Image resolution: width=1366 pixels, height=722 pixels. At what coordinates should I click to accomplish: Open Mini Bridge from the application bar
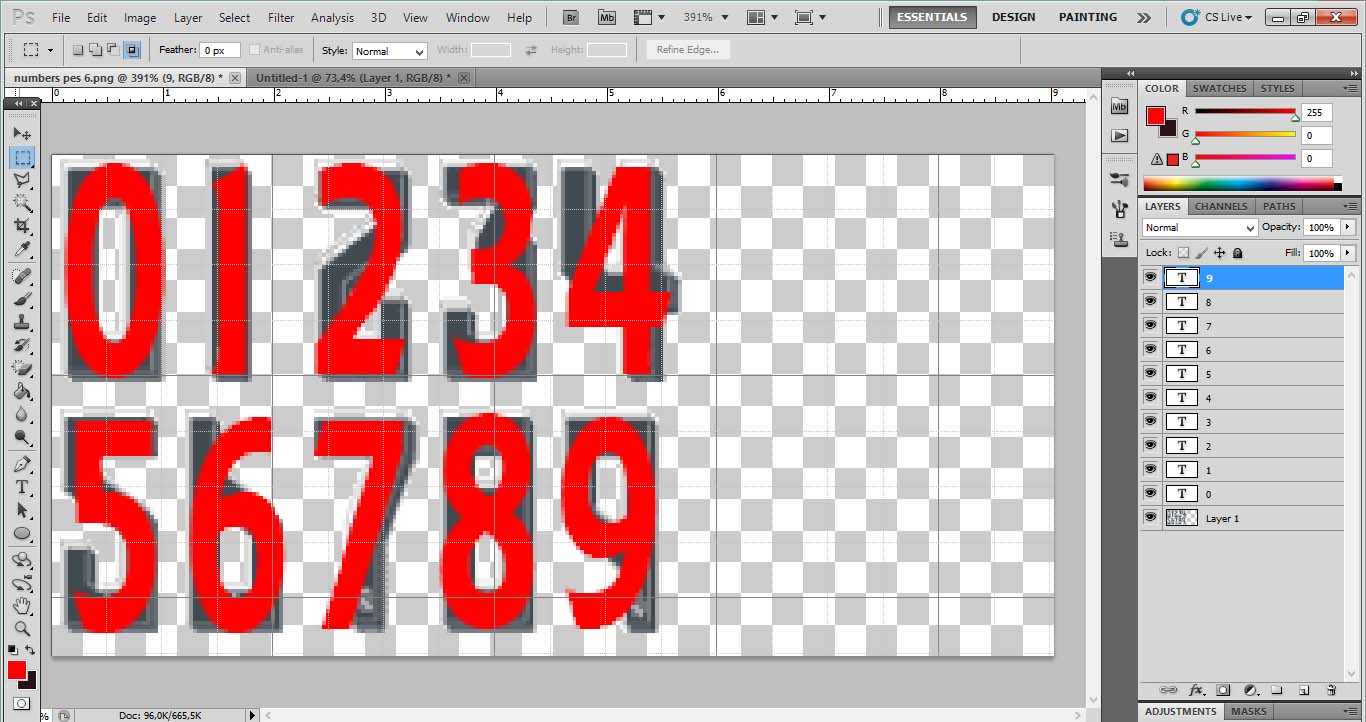[x=606, y=16]
